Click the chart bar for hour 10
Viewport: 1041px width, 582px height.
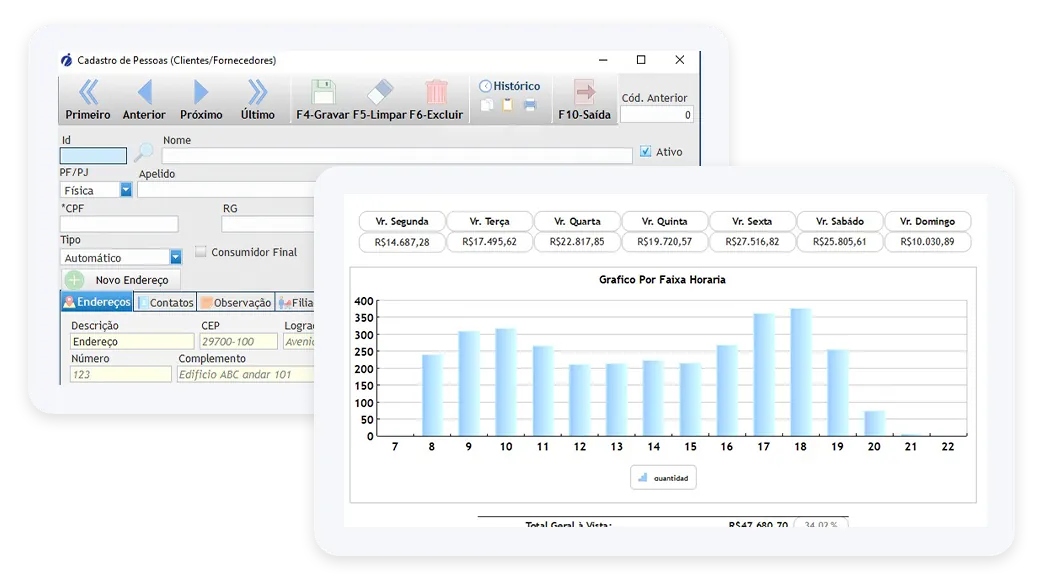click(506, 382)
